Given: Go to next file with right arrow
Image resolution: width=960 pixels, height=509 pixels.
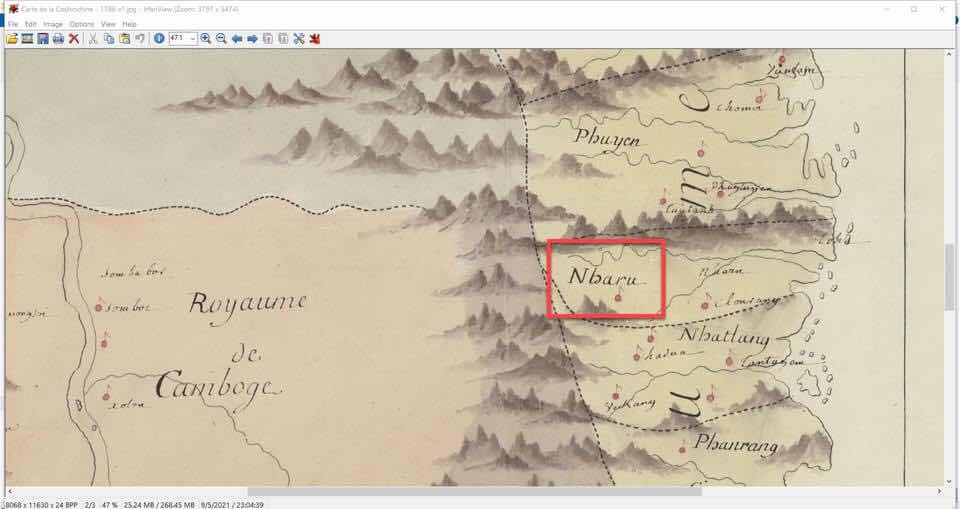Looking at the screenshot, I should click(x=252, y=39).
